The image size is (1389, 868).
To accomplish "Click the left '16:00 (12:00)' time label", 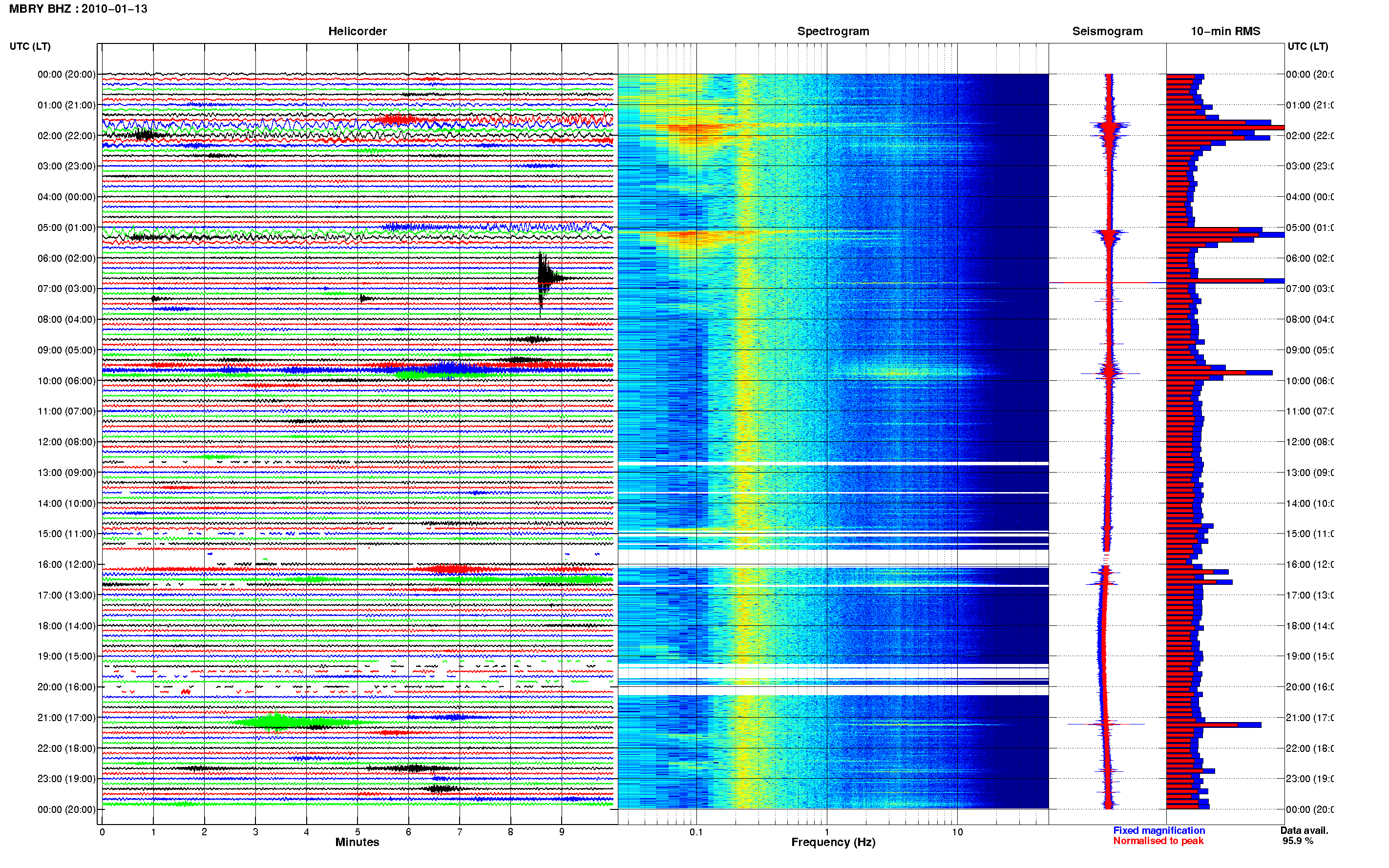I will point(66,564).
